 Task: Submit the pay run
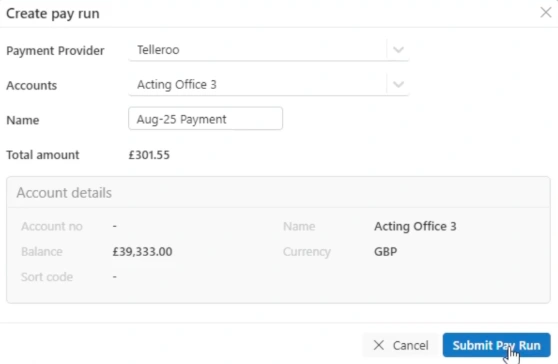(x=496, y=345)
